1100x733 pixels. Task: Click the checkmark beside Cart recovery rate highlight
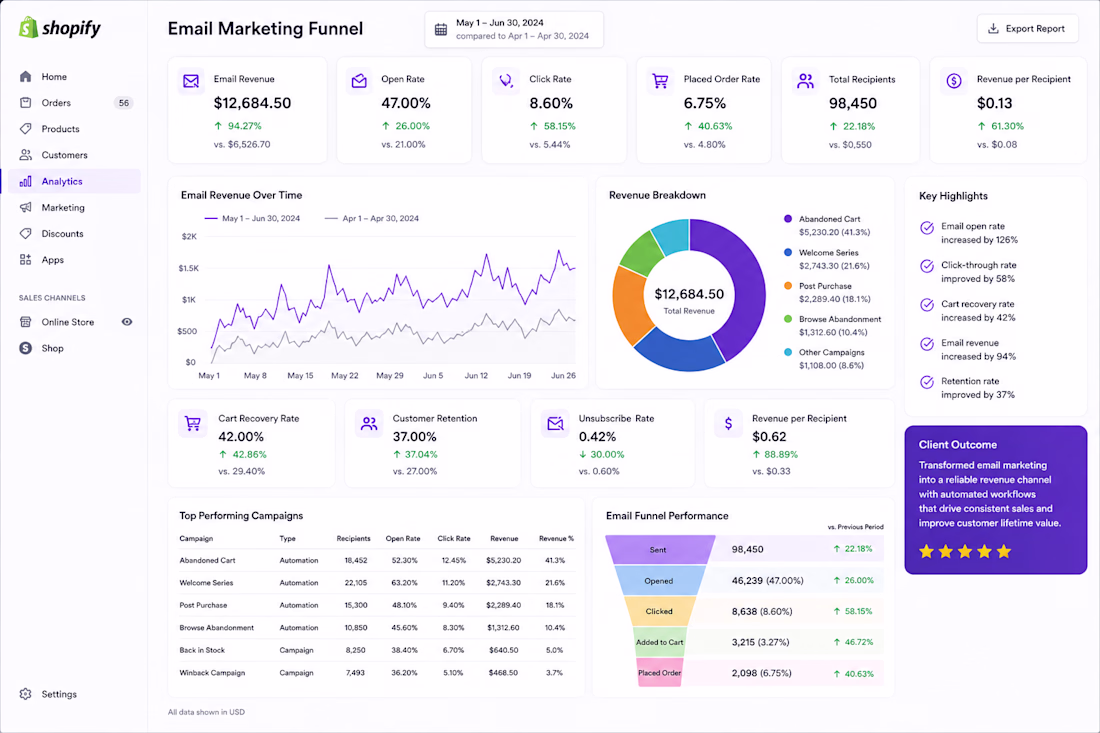pos(927,305)
